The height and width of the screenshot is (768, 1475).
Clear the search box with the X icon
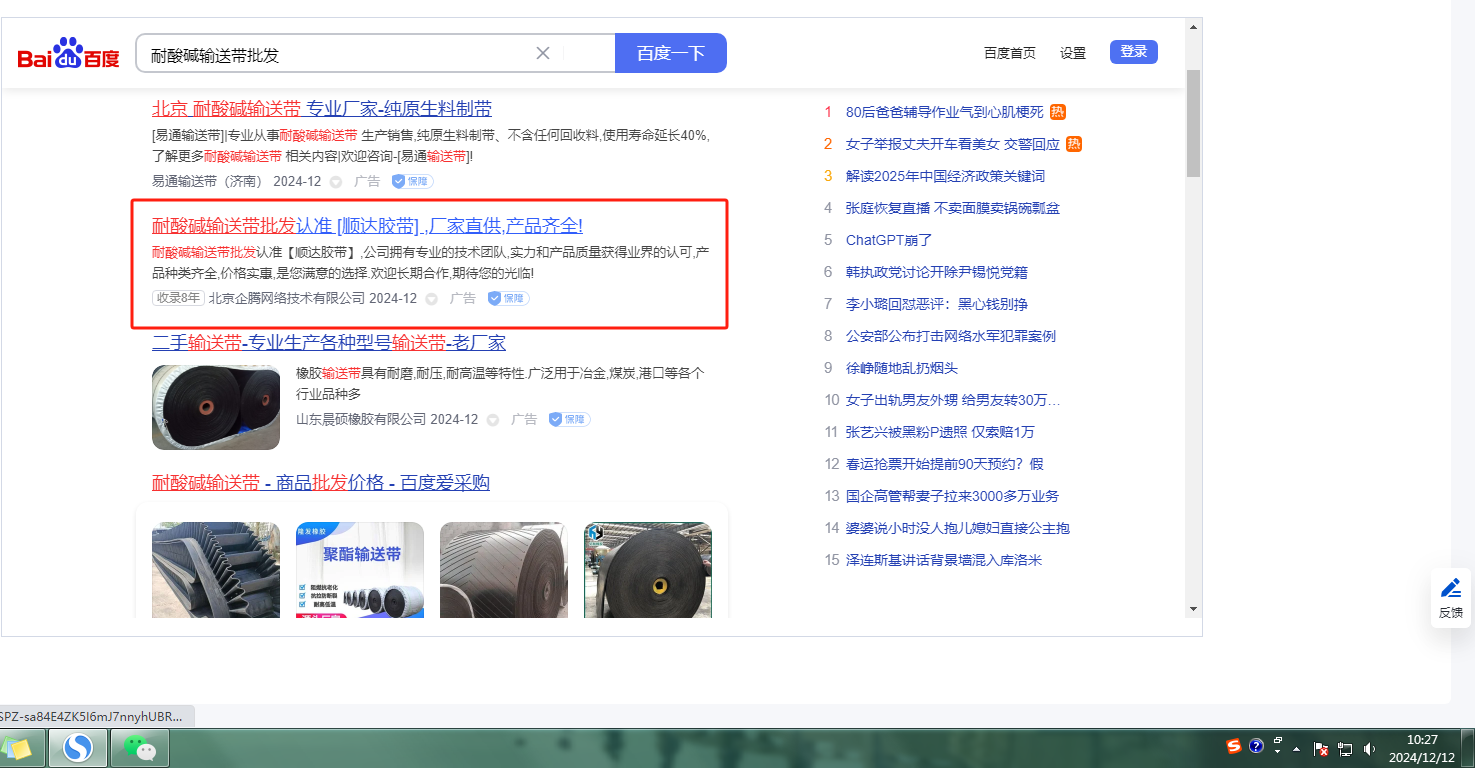pos(543,53)
